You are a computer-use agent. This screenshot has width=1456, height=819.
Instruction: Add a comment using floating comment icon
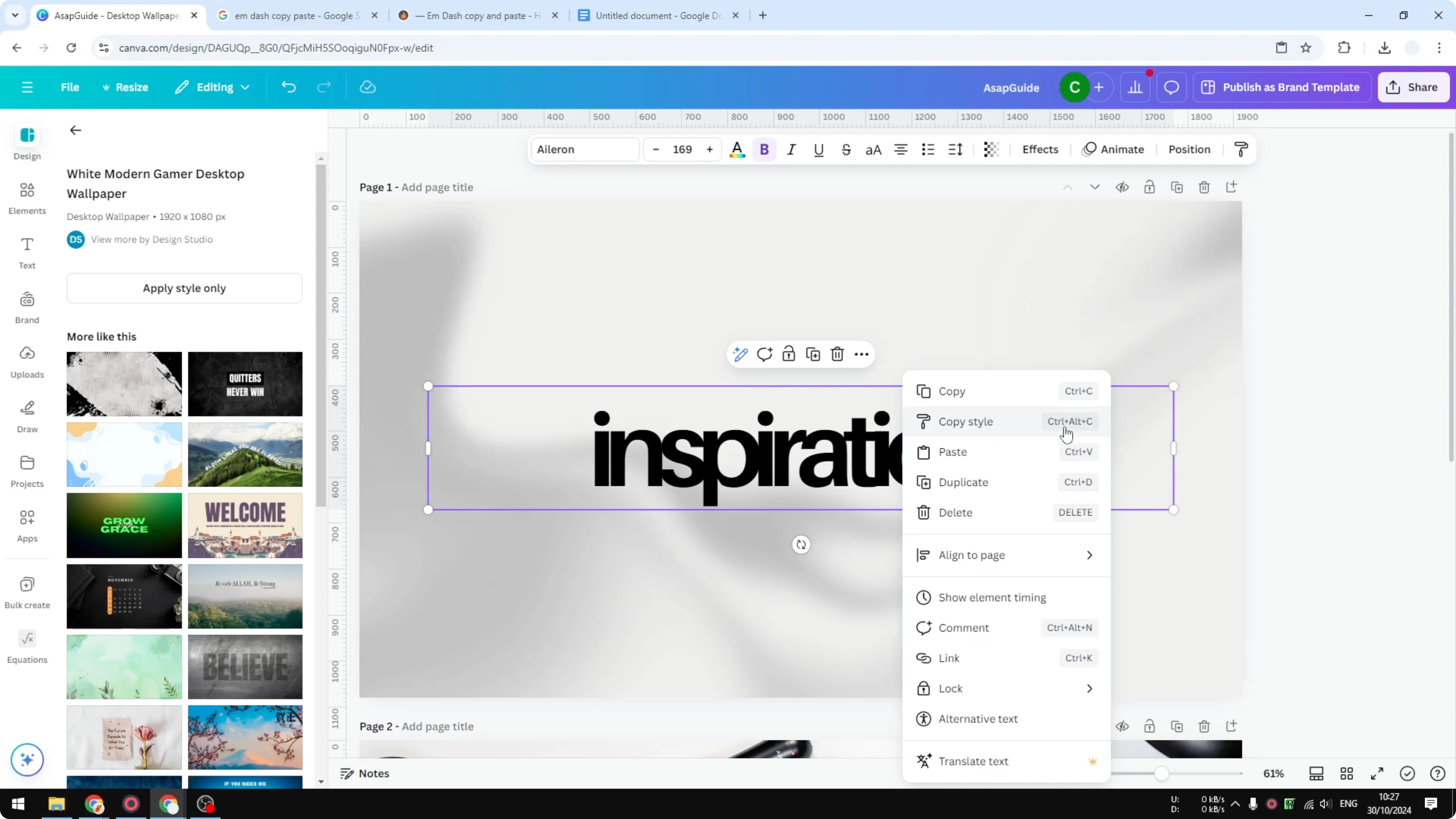click(764, 354)
